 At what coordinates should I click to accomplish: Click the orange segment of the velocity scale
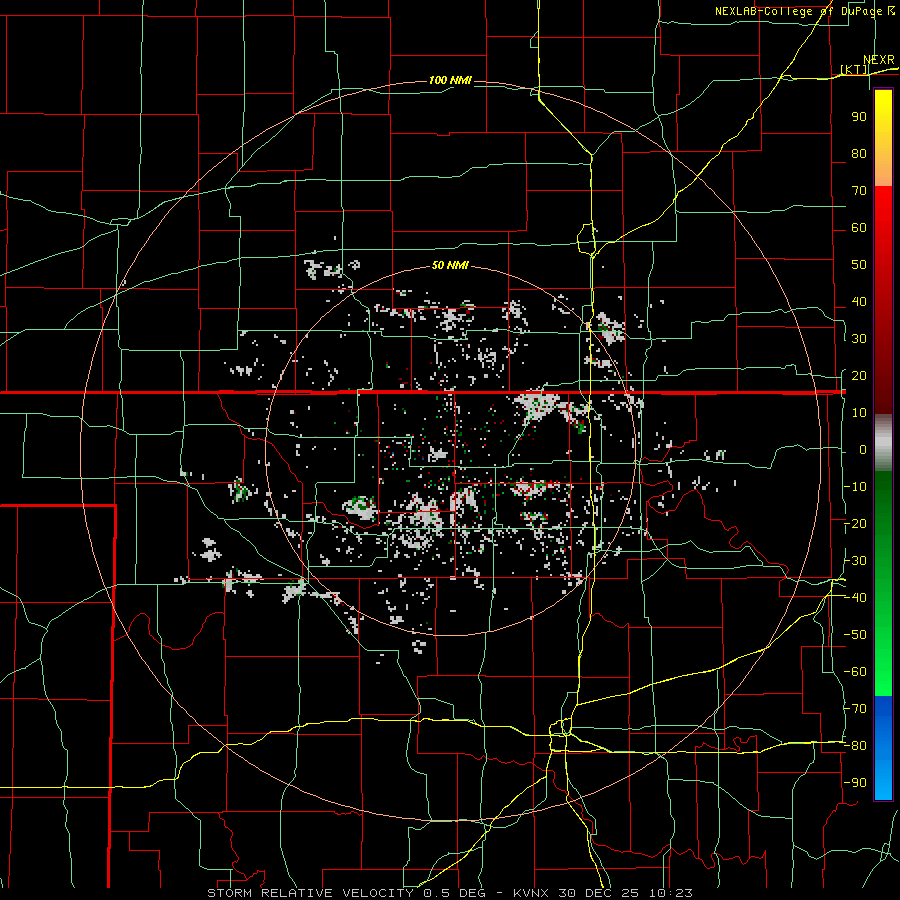883,169
